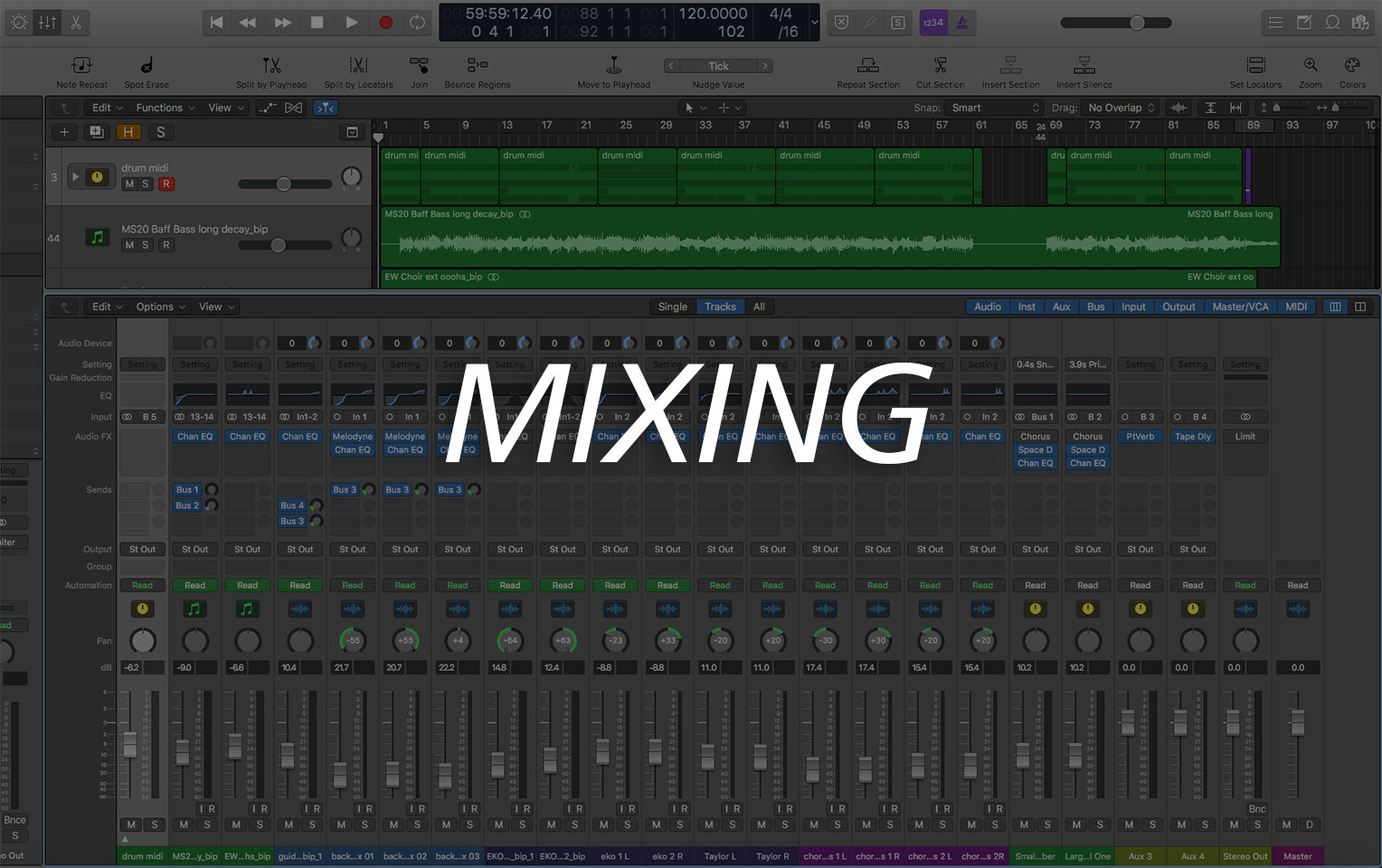The image size is (1382, 868).
Task: Mute the MS20 Baff Bass track
Action: pos(129,245)
